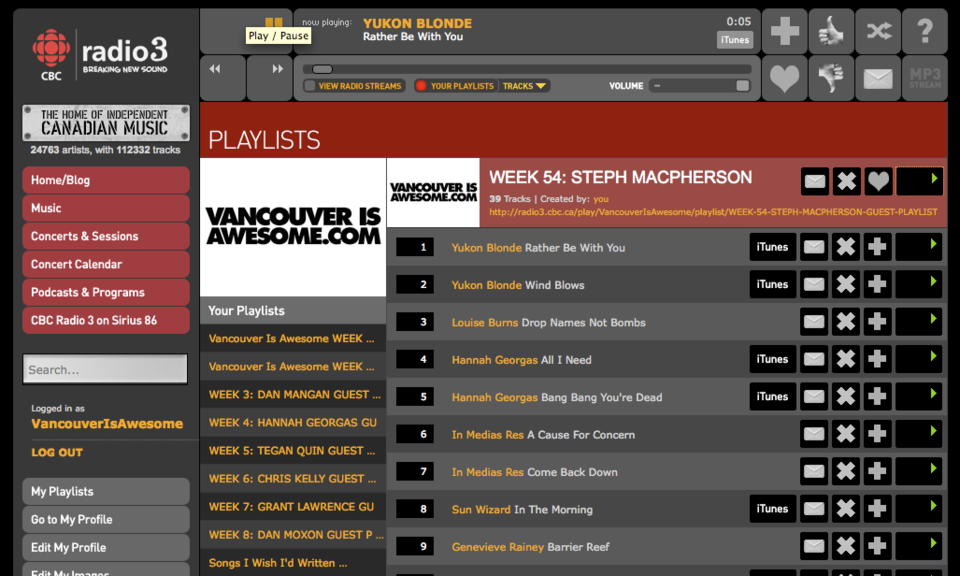
Task: Add Sun Wizard In The Morning to playlist
Action: (877, 509)
